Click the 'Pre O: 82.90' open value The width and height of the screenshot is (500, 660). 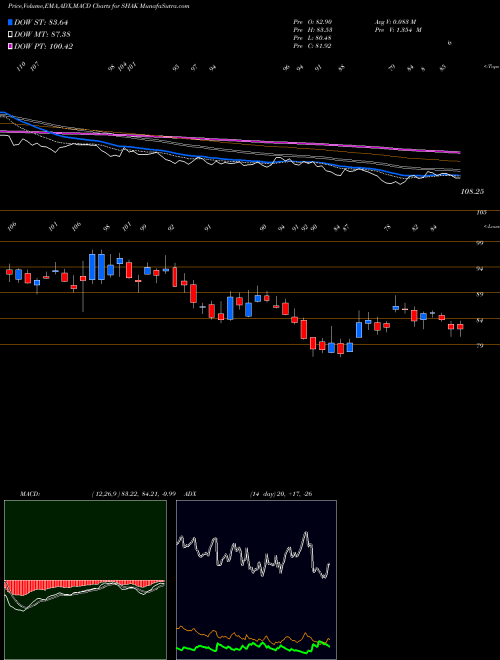312,21
